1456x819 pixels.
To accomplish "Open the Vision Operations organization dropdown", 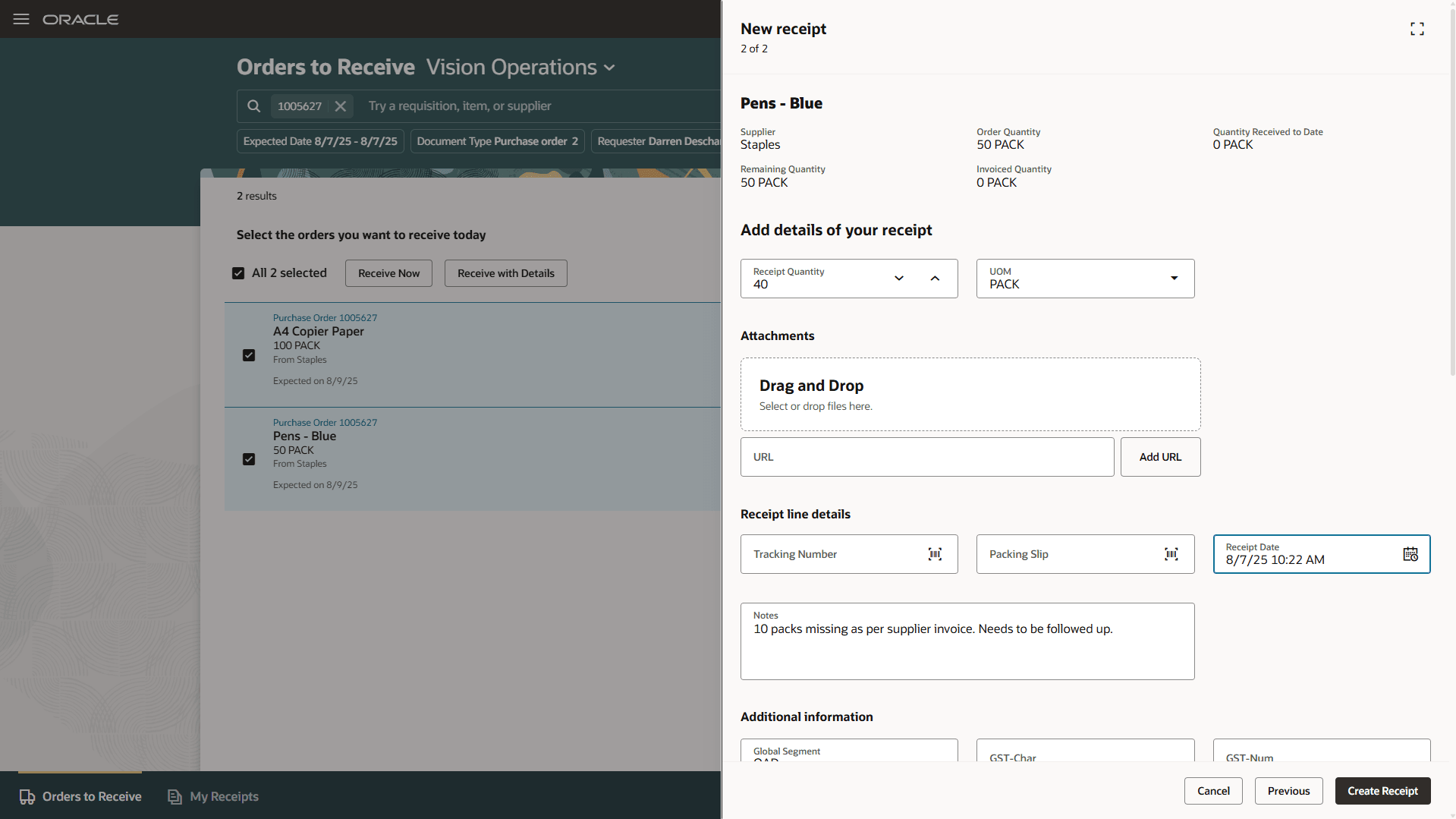I will (609, 68).
